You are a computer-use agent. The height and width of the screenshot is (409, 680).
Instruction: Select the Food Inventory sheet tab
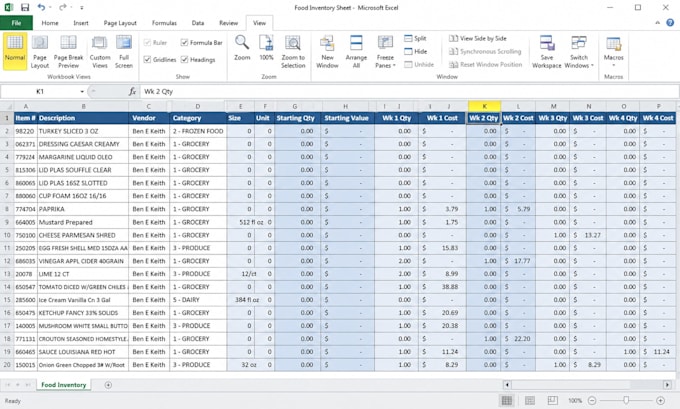64,385
